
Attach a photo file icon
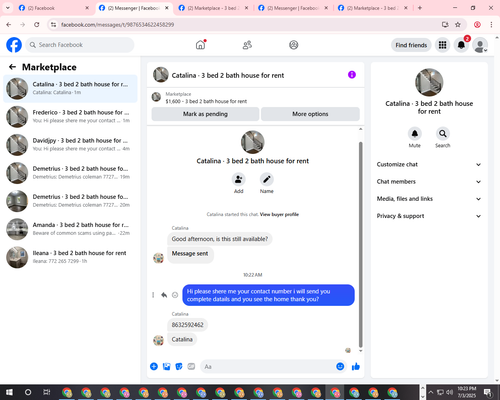point(166,367)
